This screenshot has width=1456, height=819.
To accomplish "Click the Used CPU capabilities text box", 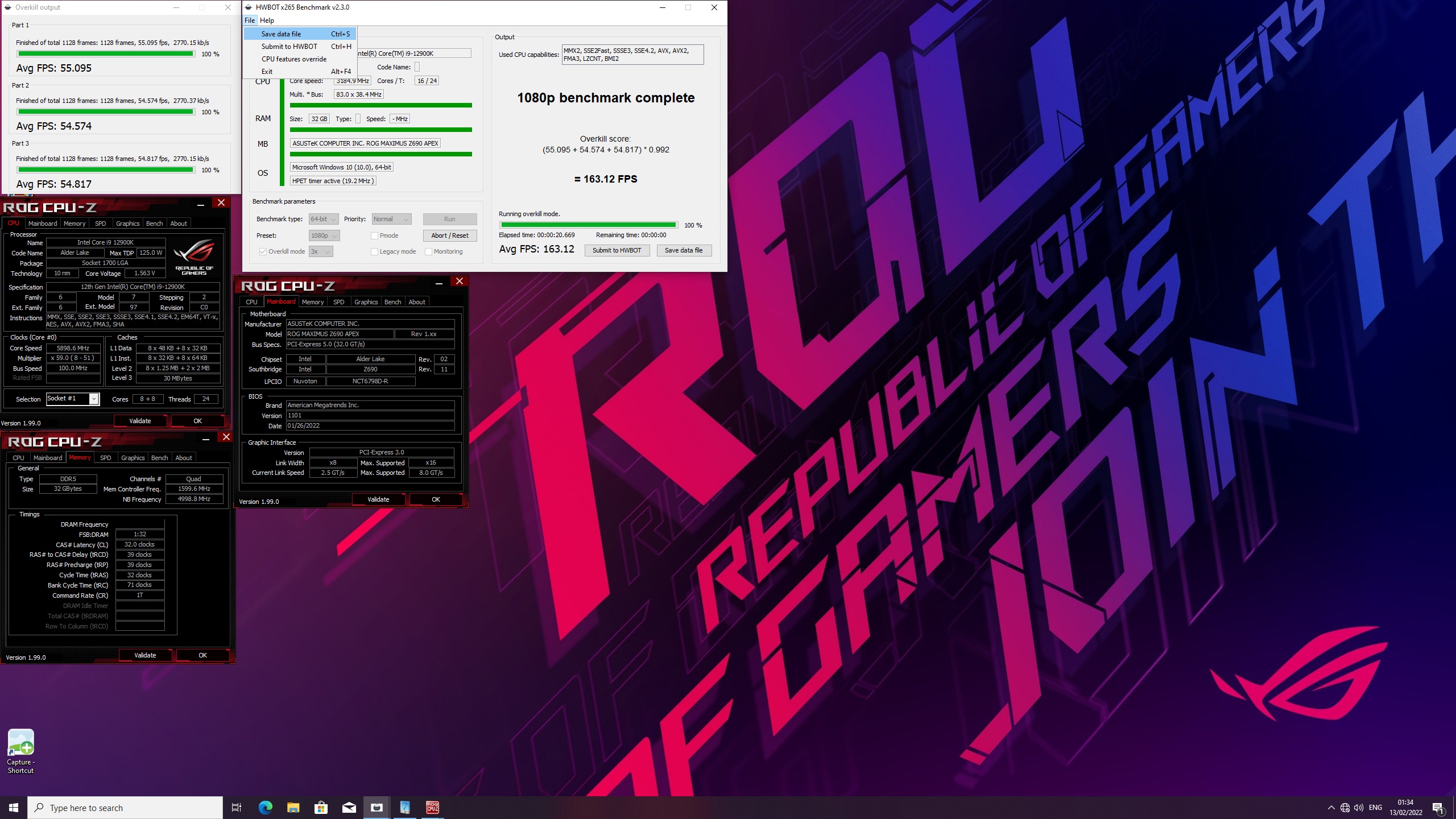I will point(632,55).
